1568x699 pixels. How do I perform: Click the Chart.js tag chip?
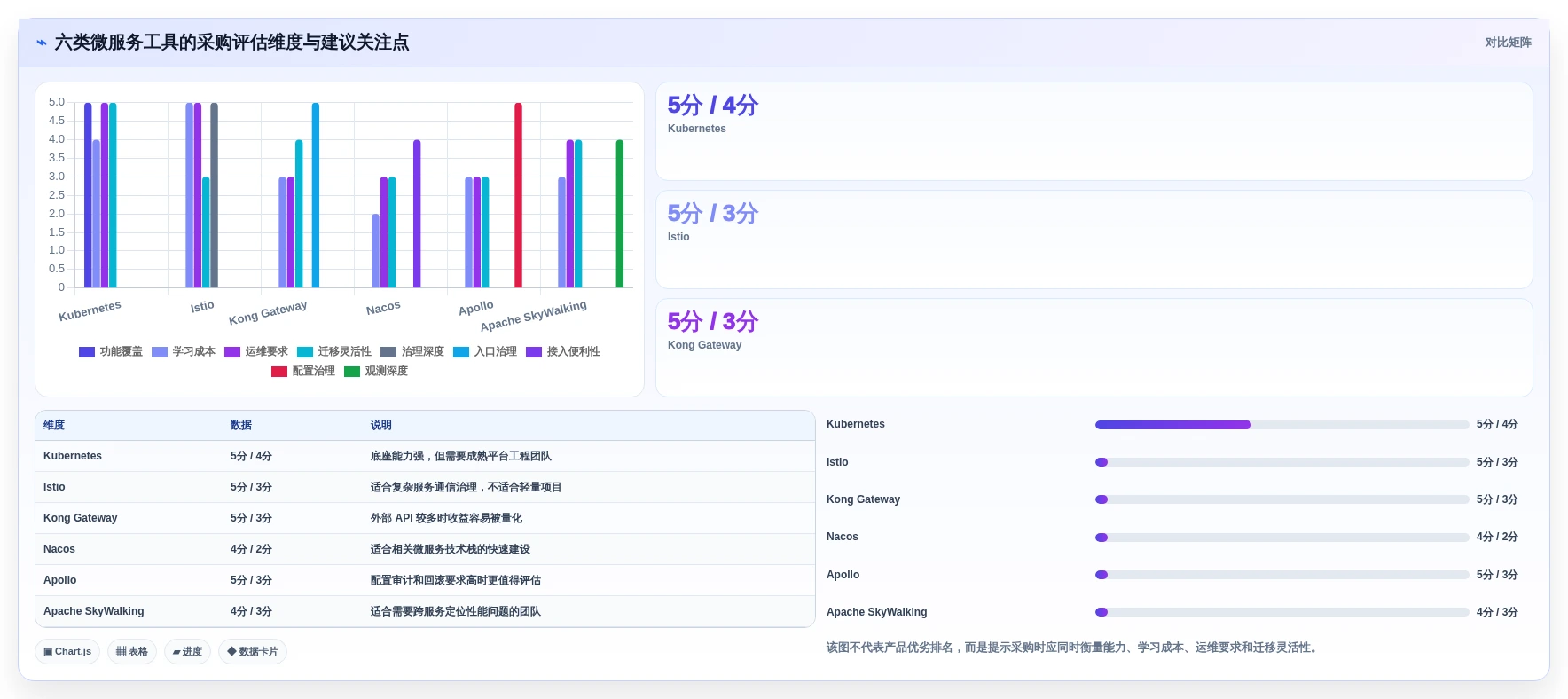click(67, 652)
